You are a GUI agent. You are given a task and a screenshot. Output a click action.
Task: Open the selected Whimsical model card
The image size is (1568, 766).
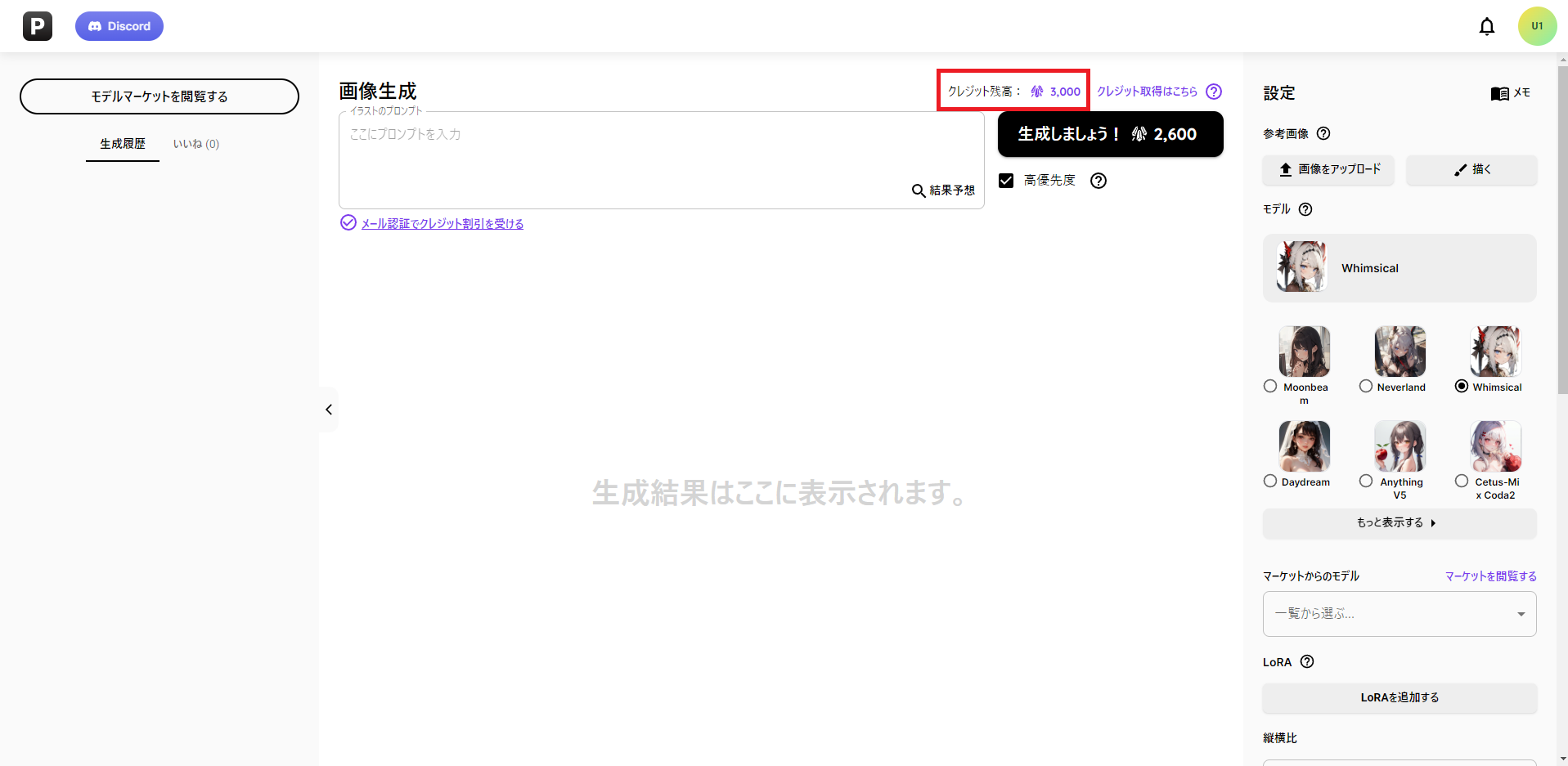1400,268
